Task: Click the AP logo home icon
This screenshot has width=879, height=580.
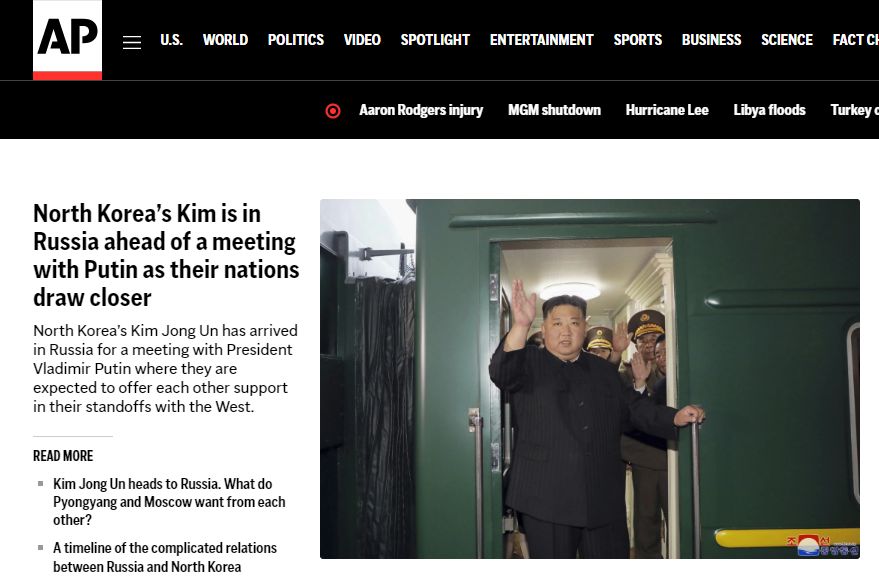Action: point(67,40)
